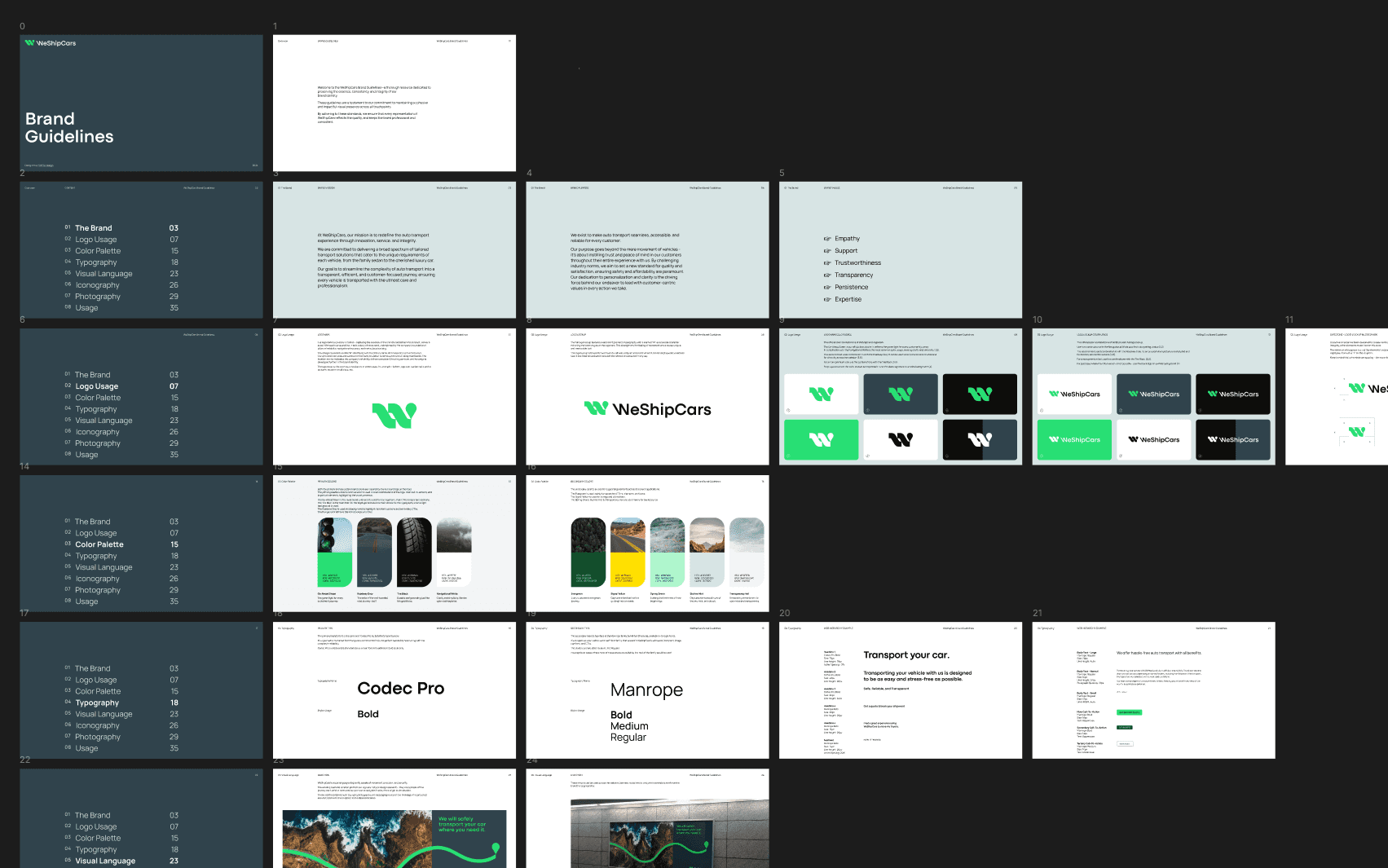Image resolution: width=1388 pixels, height=868 pixels.
Task: Click the highlighted 'Color Palette' contents entry
Action: point(99,544)
